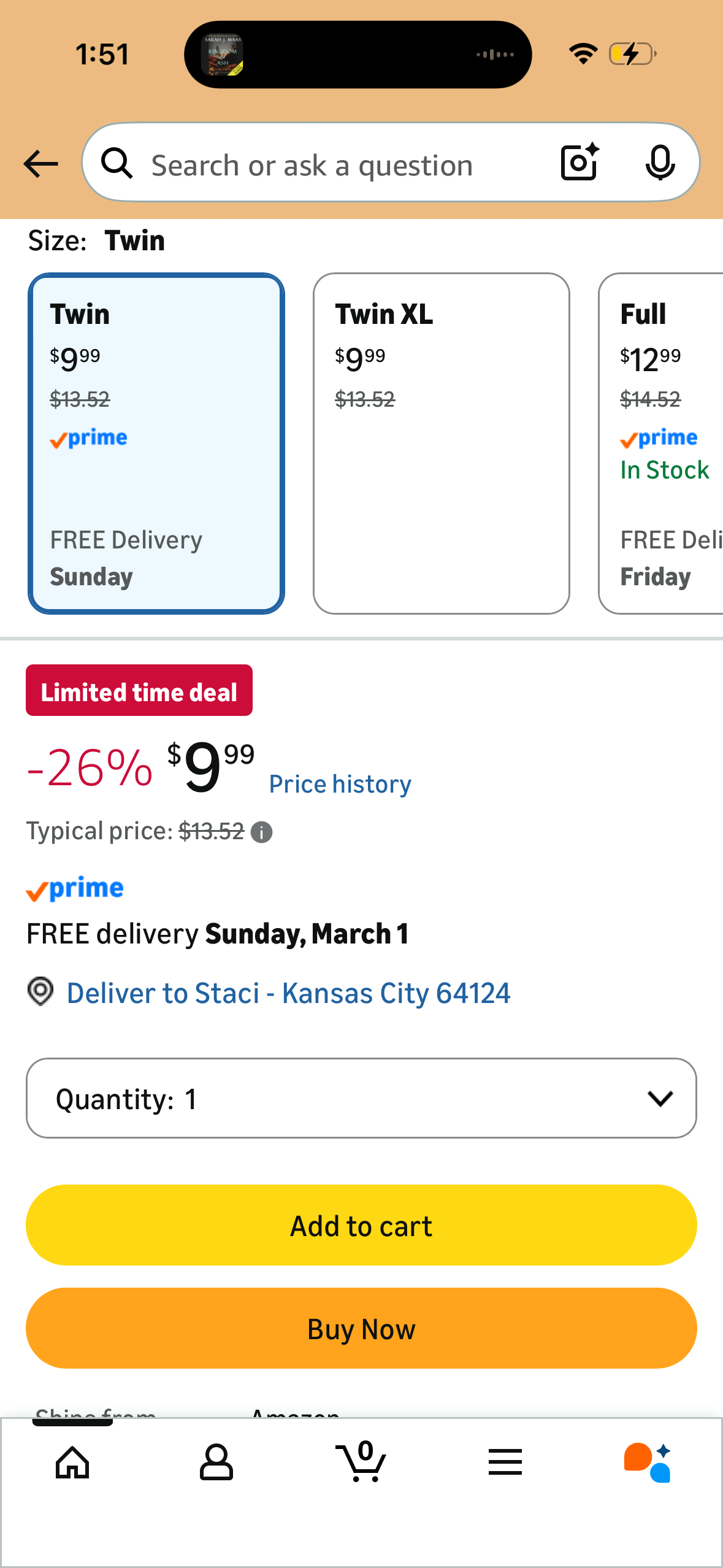Change delivery address Kansas City 64124

[288, 993]
